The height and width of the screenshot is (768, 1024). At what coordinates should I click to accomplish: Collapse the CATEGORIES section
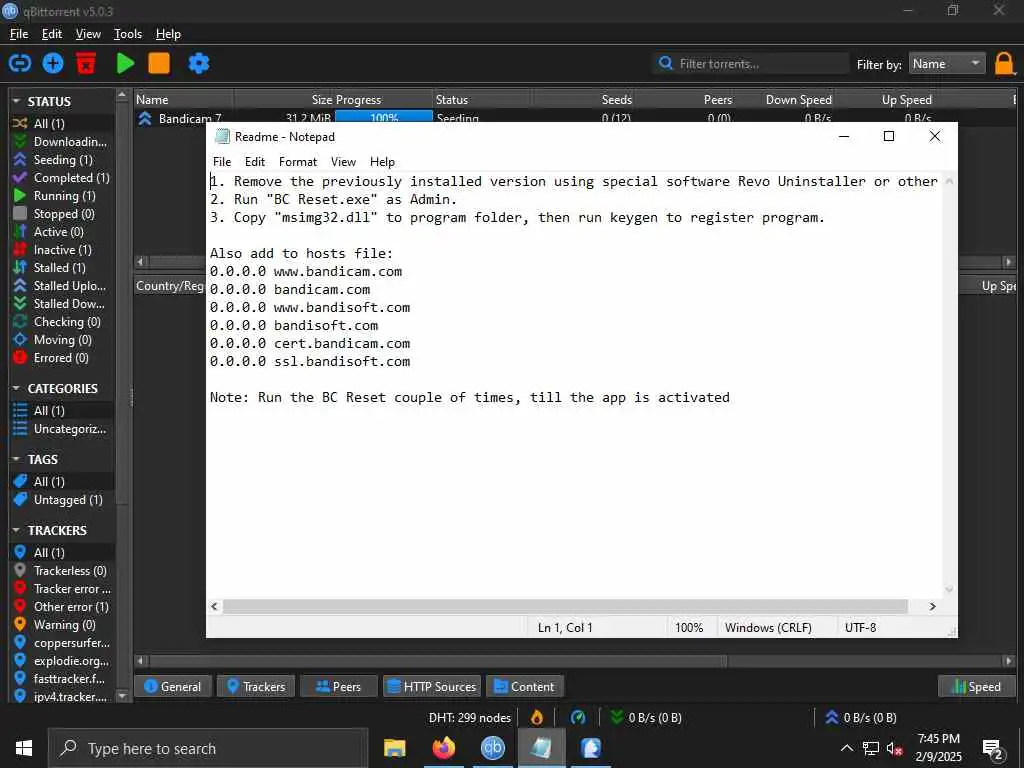(16, 389)
